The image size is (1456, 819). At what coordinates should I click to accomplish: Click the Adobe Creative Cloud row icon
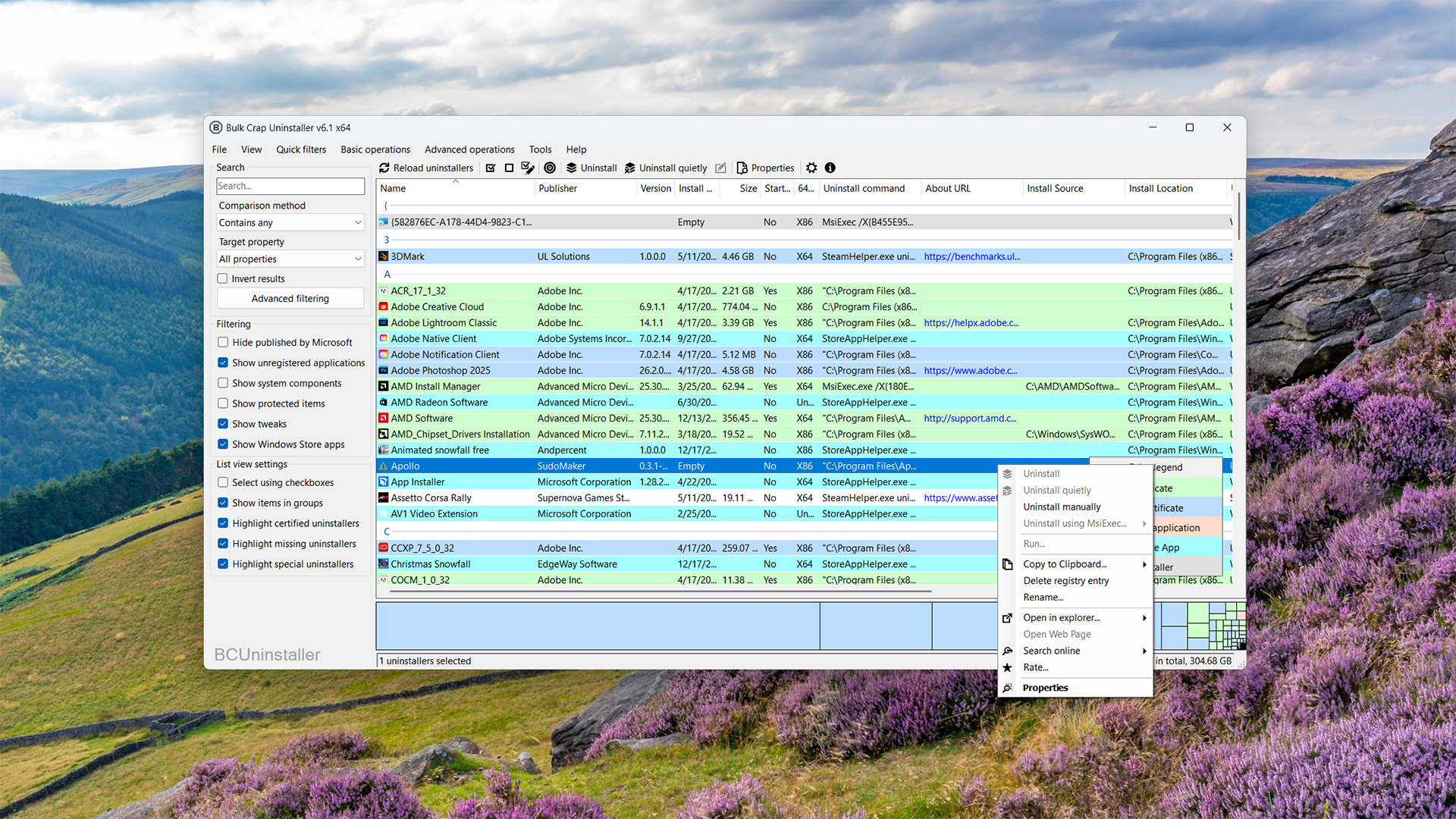click(384, 306)
